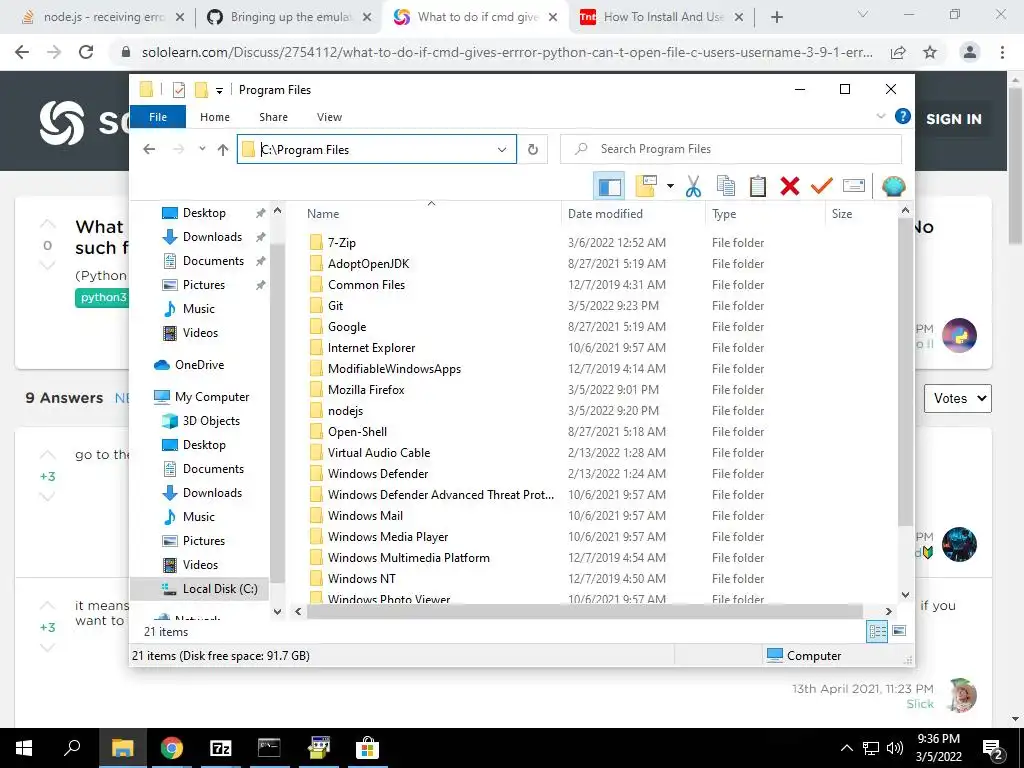Expand the address bar history dropdown
The width and height of the screenshot is (1024, 768).
click(502, 150)
